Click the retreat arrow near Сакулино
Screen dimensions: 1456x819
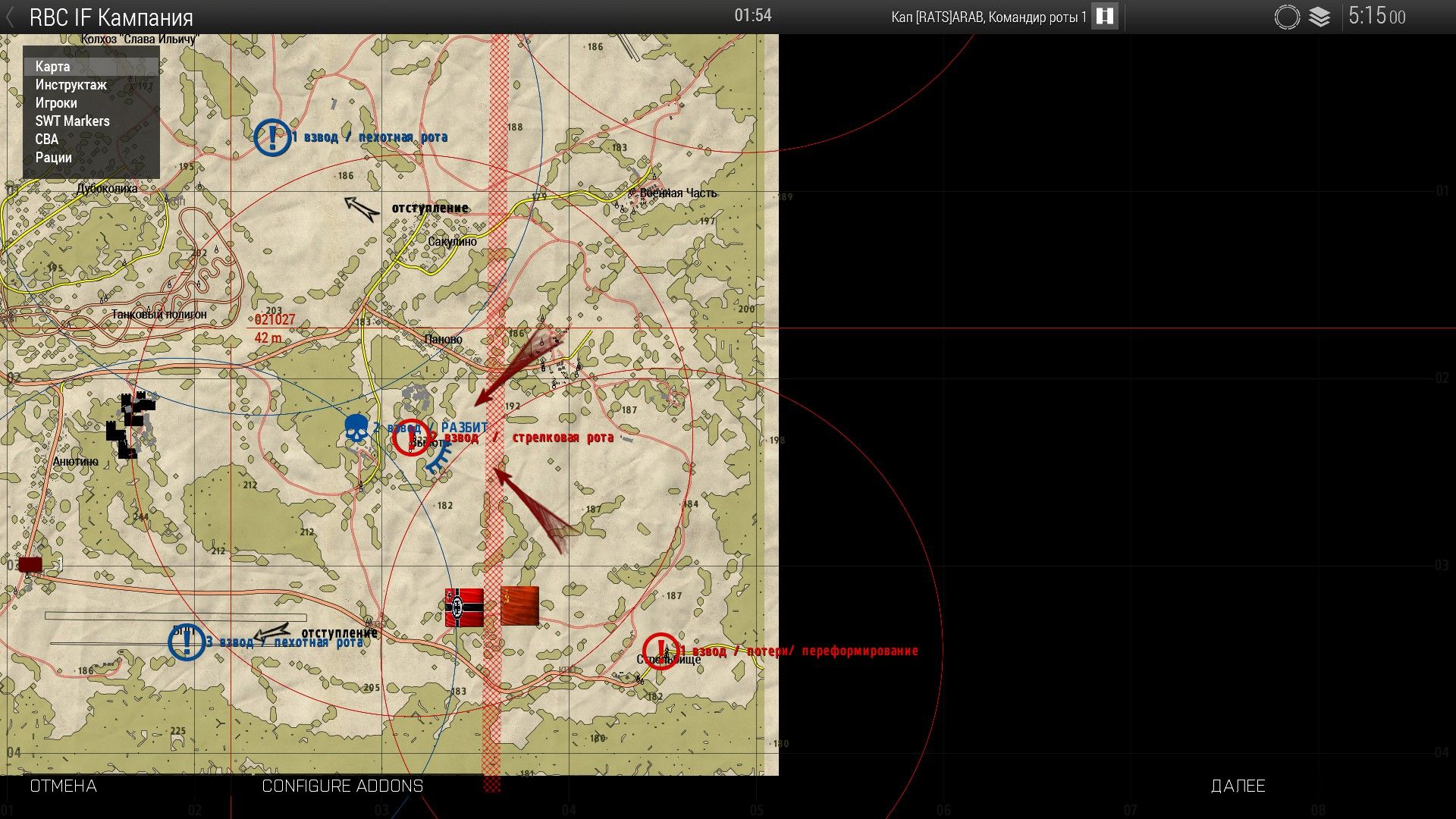(362, 209)
